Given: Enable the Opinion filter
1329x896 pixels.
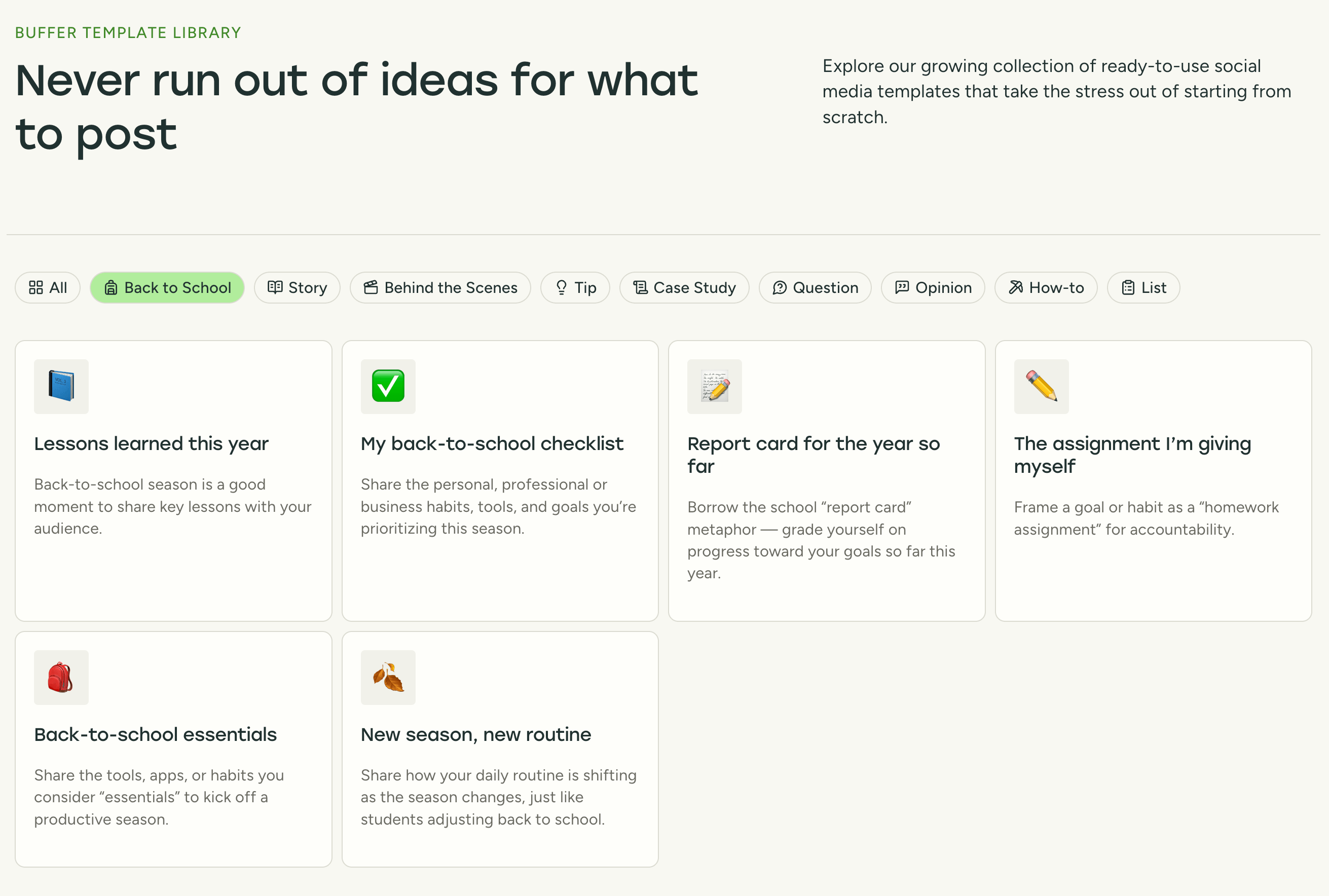Looking at the screenshot, I should tap(933, 287).
